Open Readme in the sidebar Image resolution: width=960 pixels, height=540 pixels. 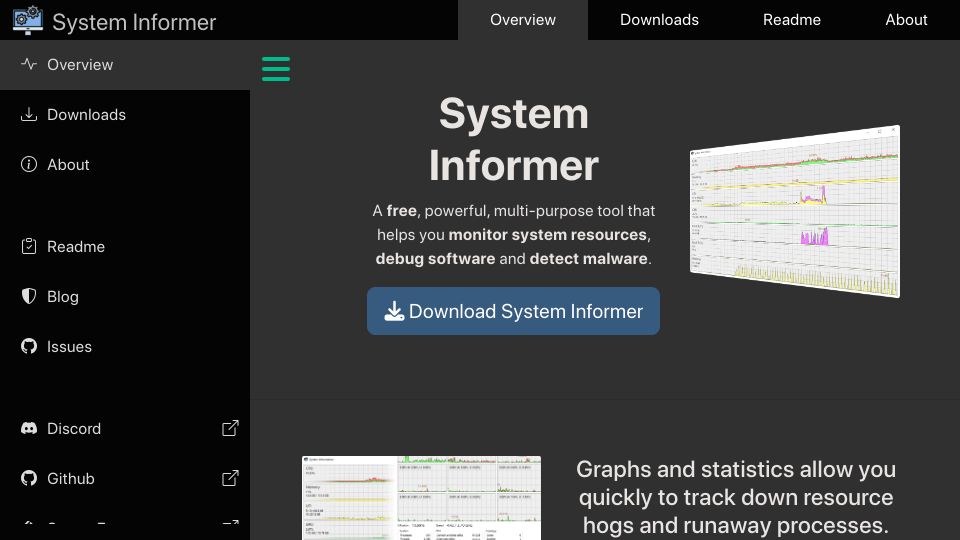125,247
